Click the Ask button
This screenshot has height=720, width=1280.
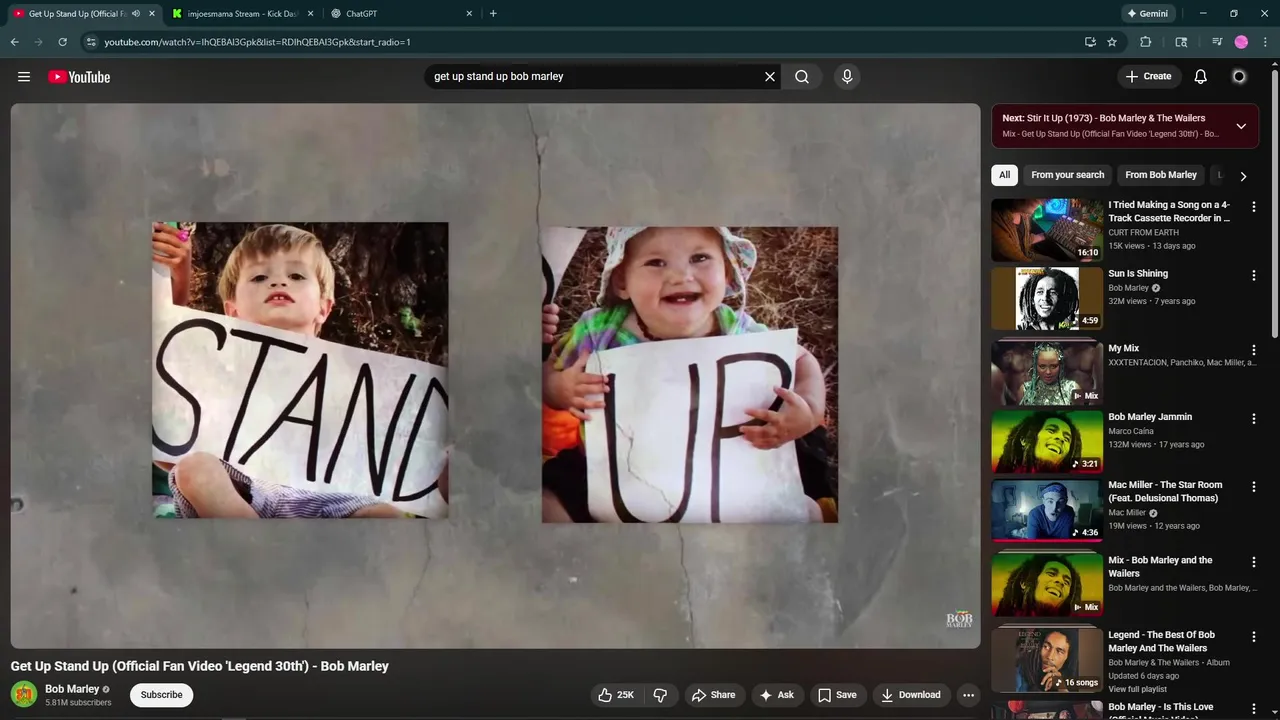pyautogui.click(x=776, y=695)
